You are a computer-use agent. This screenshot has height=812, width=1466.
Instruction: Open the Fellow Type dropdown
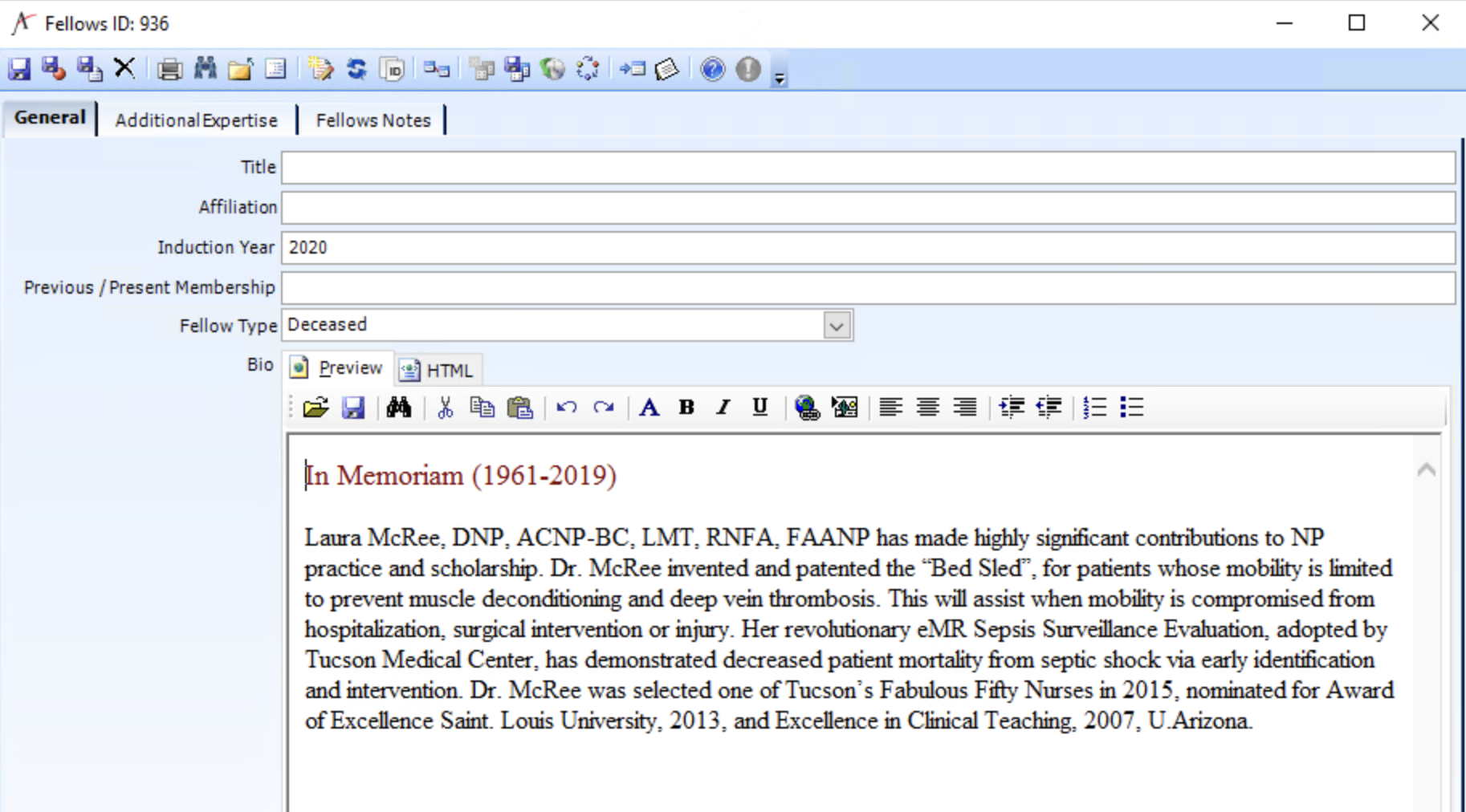836,326
